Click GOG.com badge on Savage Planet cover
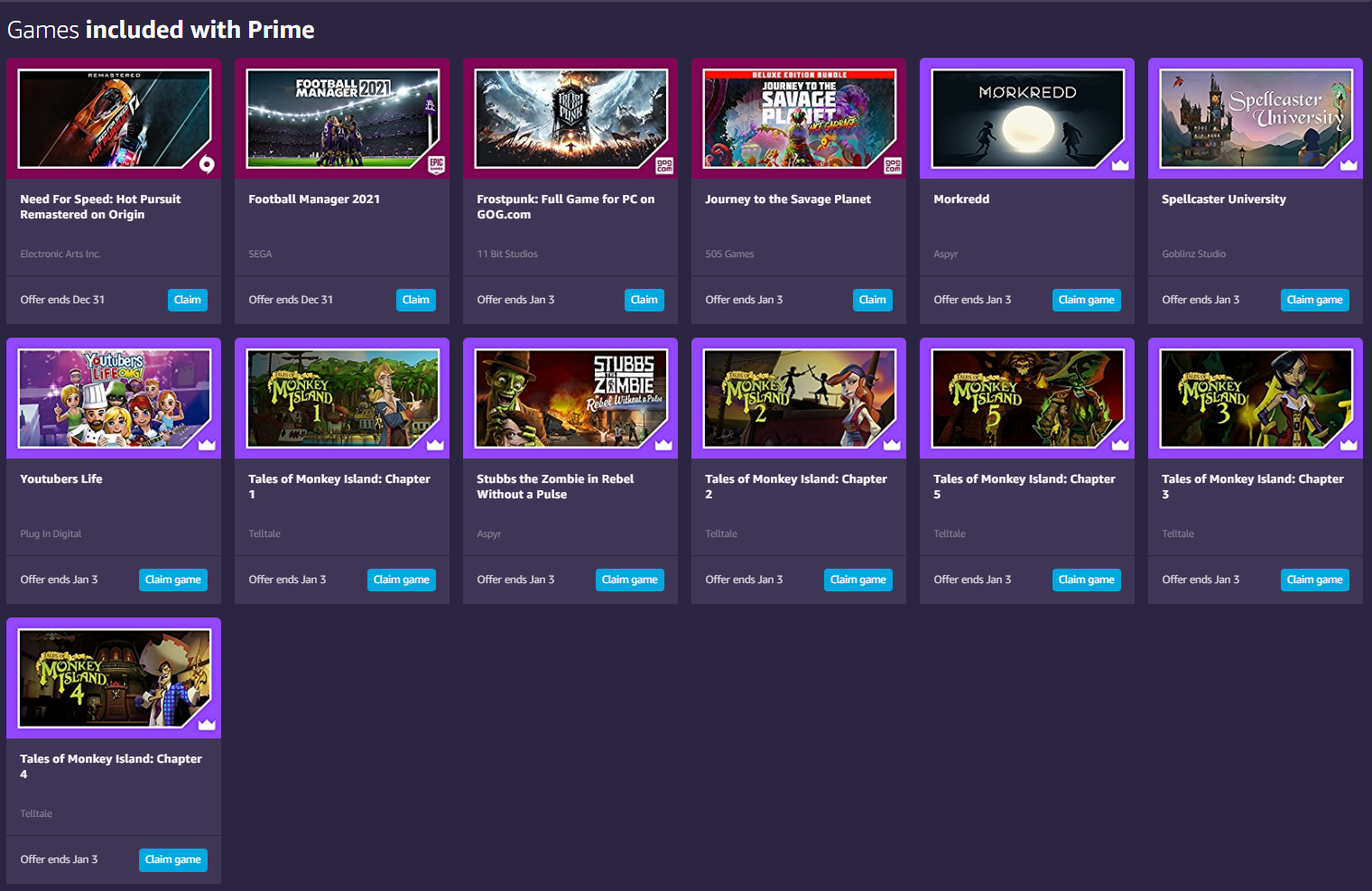1372x891 pixels. (x=893, y=164)
